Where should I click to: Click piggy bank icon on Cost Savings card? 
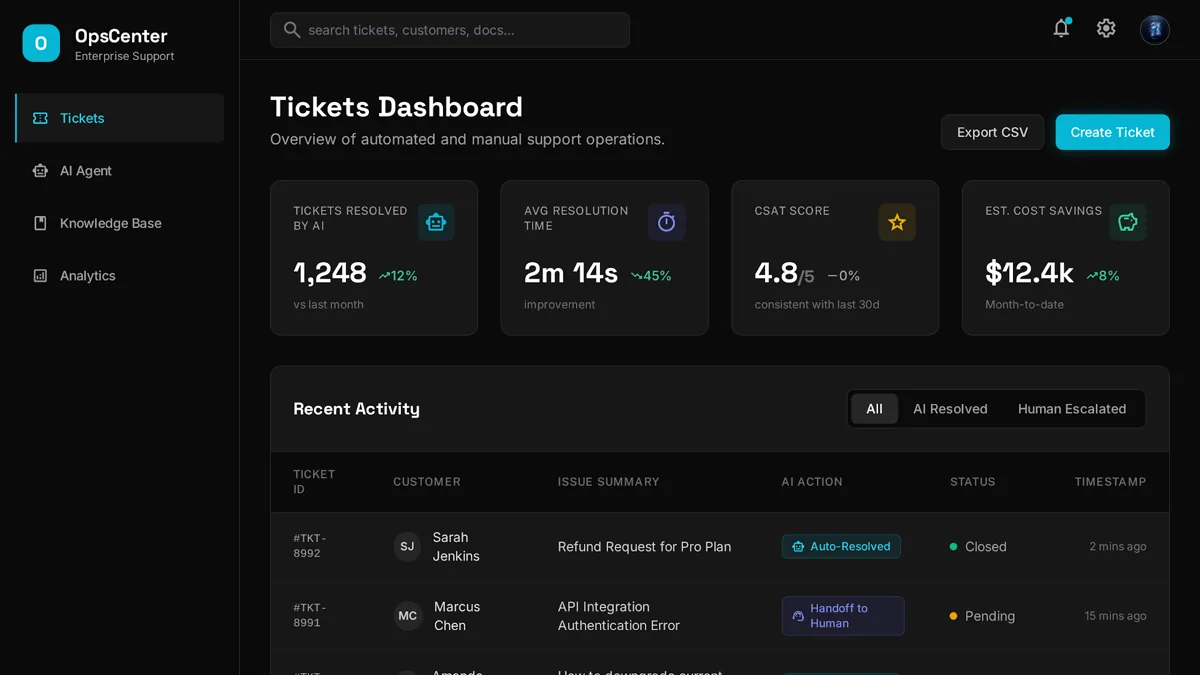(1128, 222)
